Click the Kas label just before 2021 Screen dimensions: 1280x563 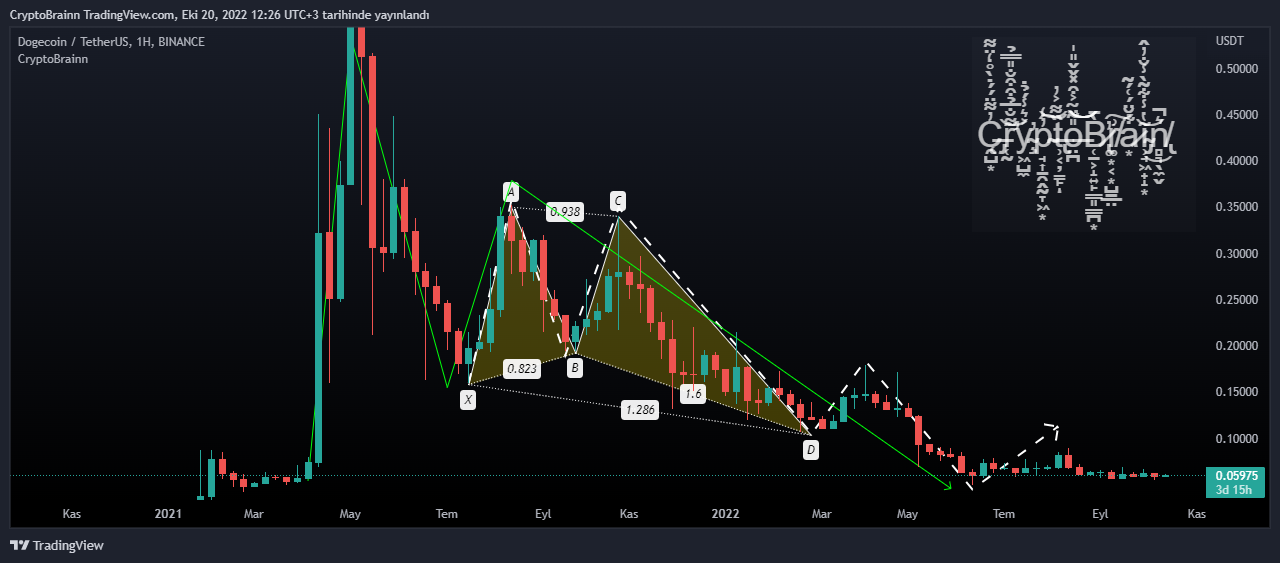pyautogui.click(x=72, y=514)
